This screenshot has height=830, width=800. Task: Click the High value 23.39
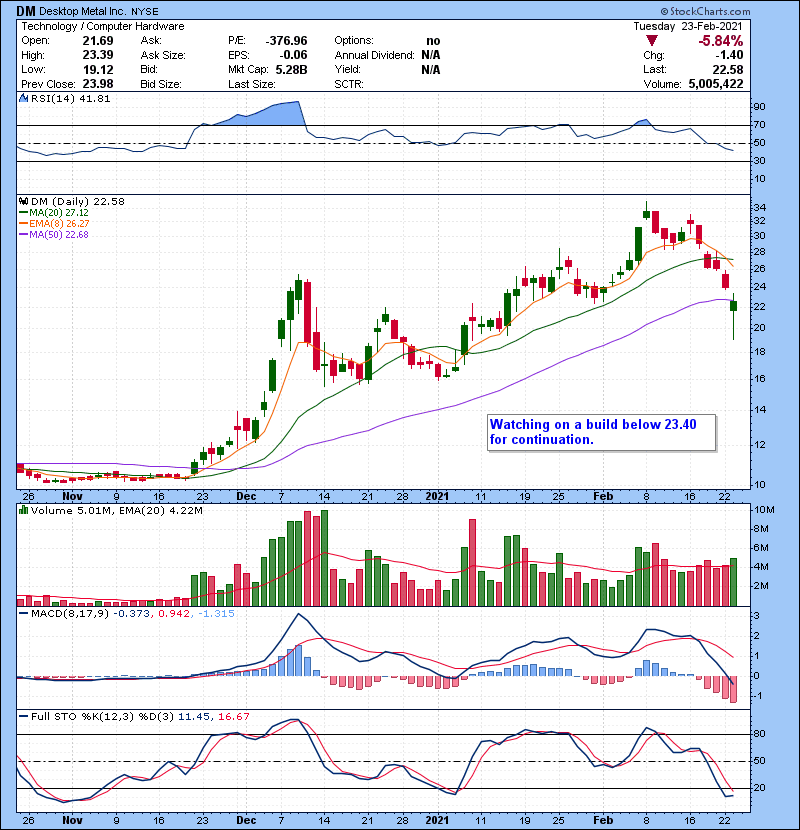click(97, 55)
